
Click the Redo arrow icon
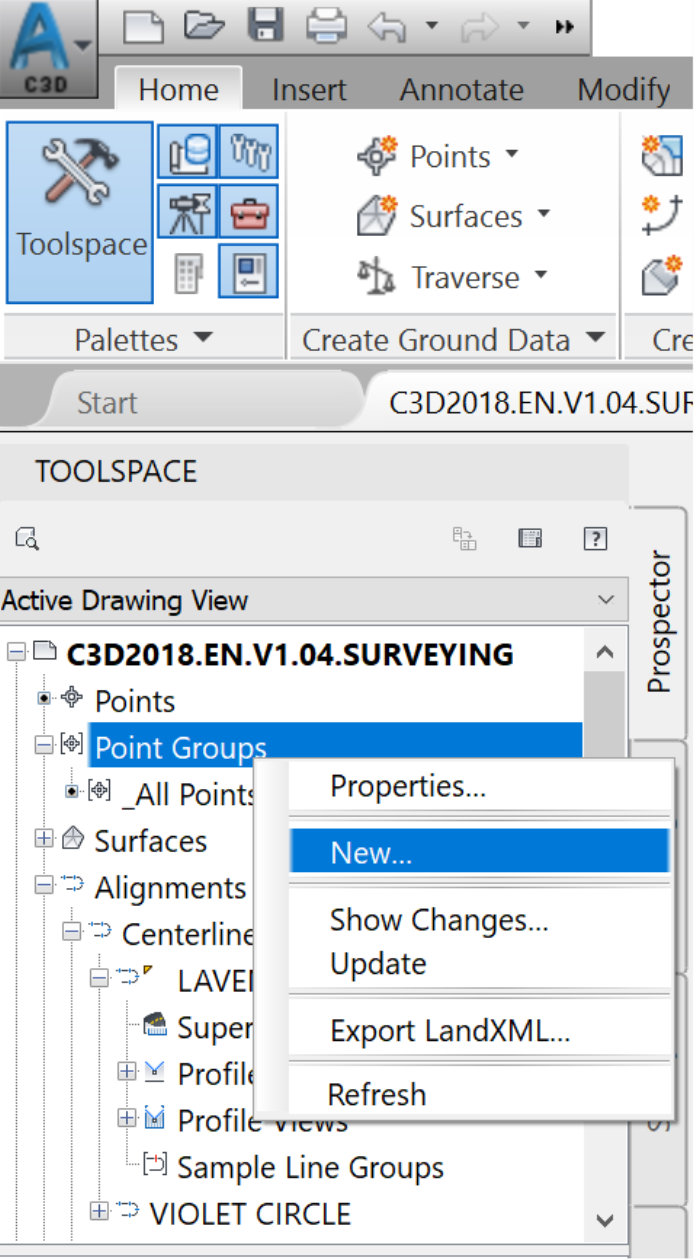tap(481, 26)
